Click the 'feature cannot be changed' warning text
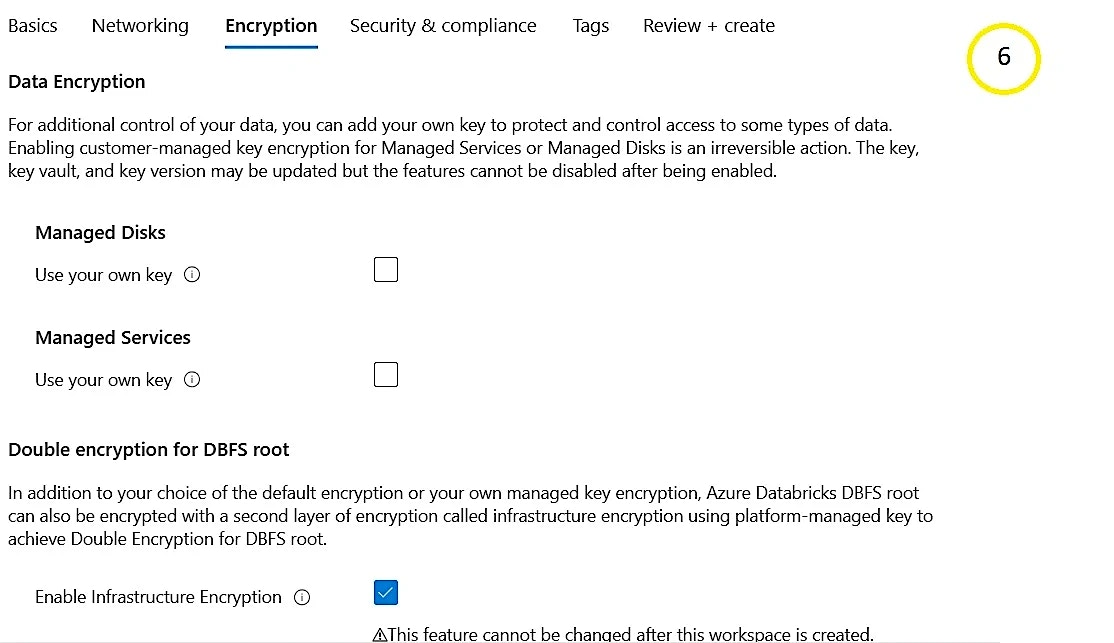The height and width of the screenshot is (643, 1114). pyautogui.click(x=630, y=634)
